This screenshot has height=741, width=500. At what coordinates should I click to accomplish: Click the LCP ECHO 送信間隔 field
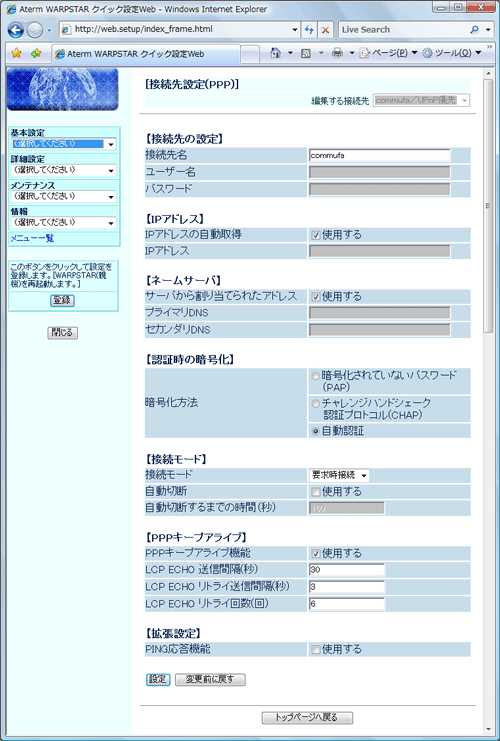[347, 570]
